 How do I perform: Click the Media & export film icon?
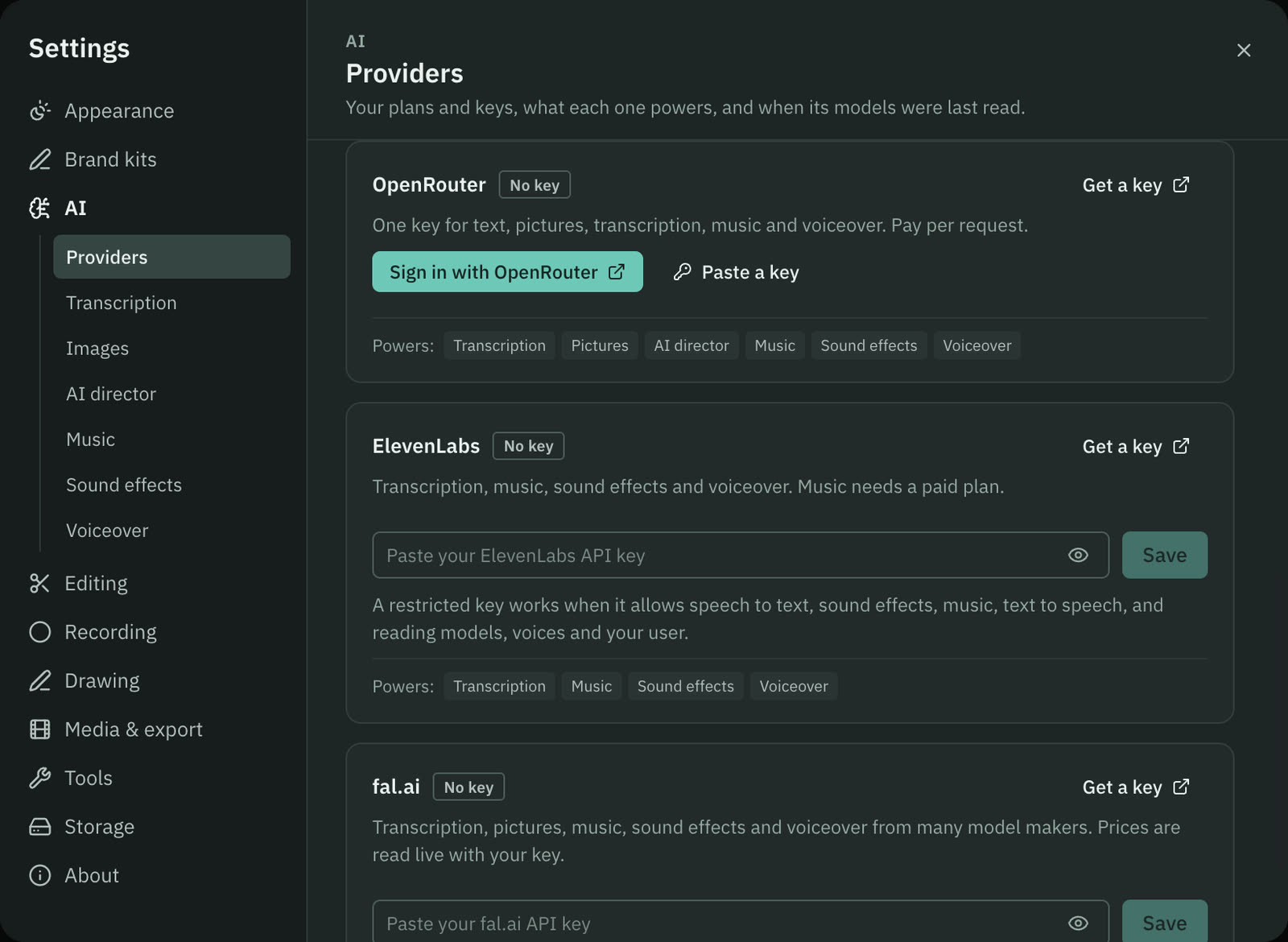pos(39,729)
